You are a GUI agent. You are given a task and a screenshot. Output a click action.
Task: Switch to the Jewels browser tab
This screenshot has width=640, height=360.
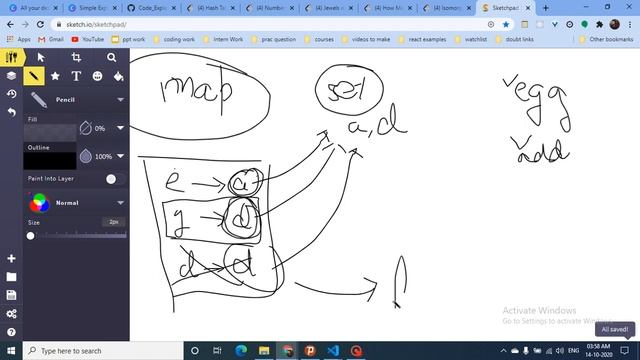[x=330, y=8]
